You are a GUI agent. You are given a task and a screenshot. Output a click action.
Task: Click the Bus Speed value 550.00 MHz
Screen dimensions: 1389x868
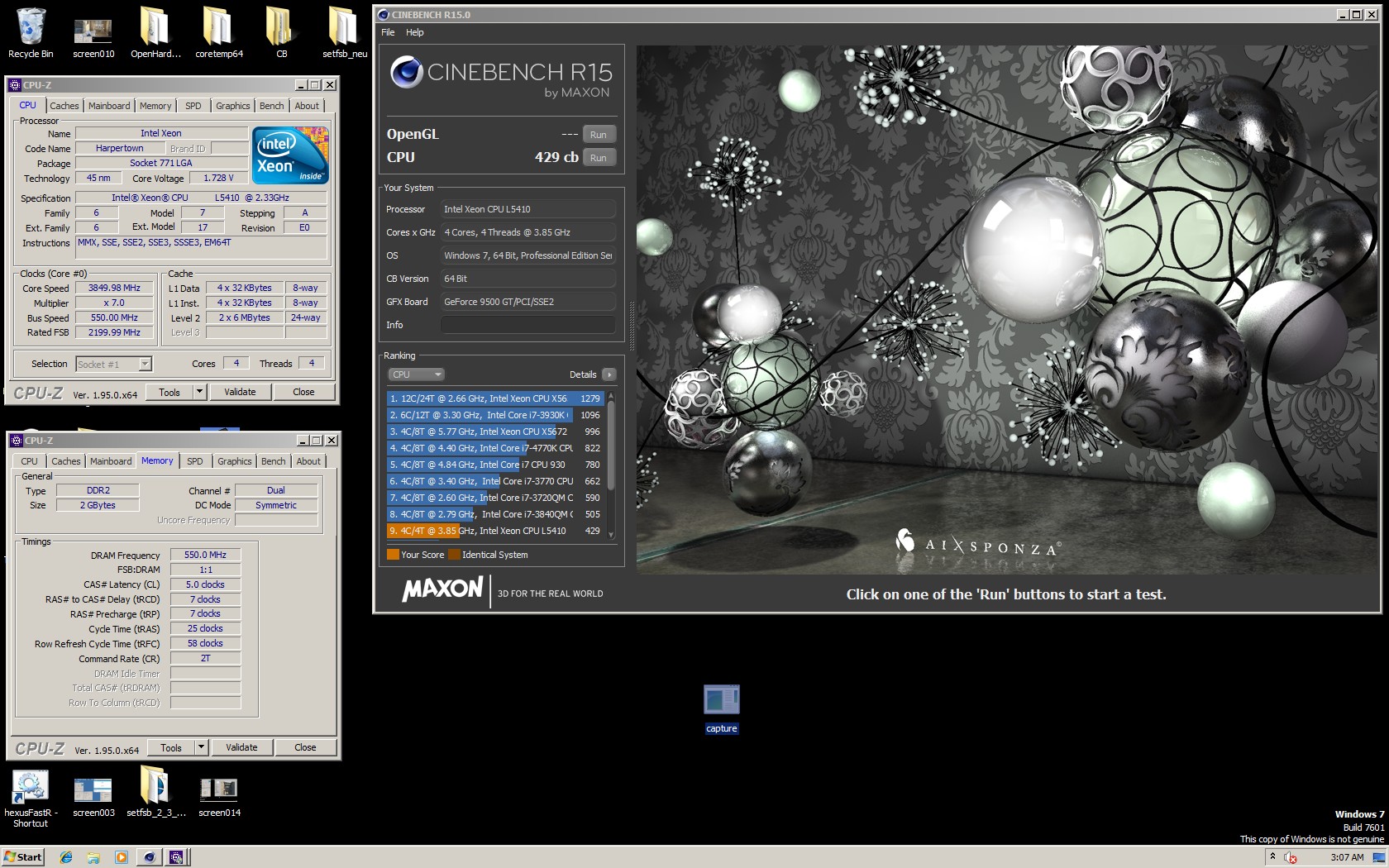tap(114, 318)
